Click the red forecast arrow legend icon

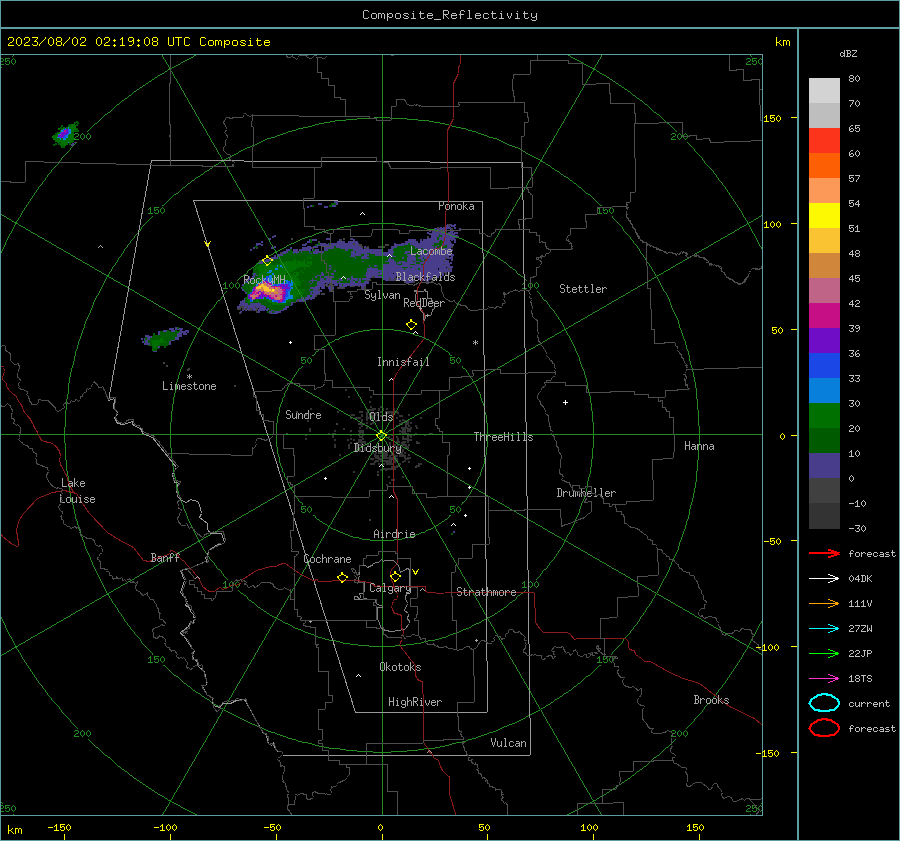point(824,553)
